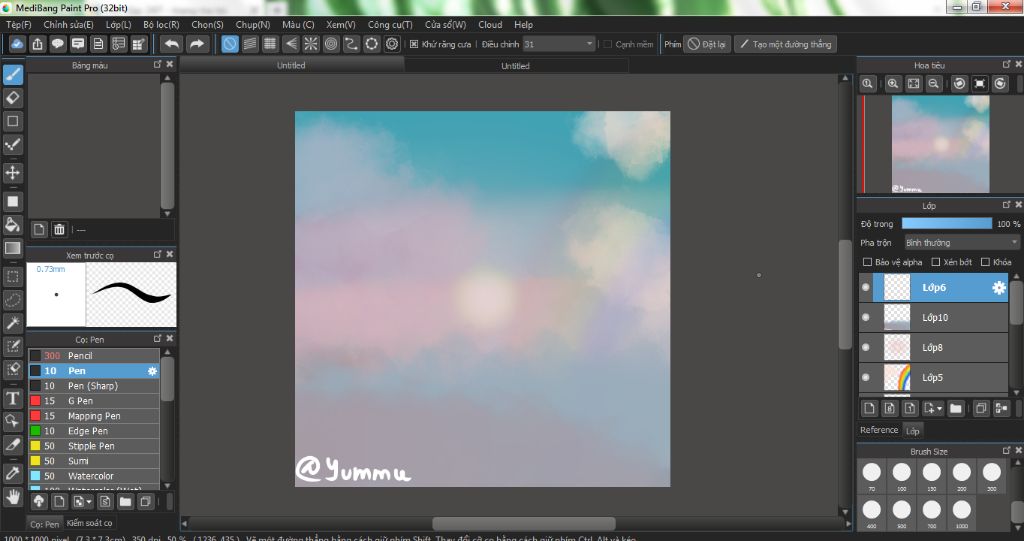Image resolution: width=1024 pixels, height=541 pixels.
Task: Switch to the Reference tab
Action: click(879, 430)
